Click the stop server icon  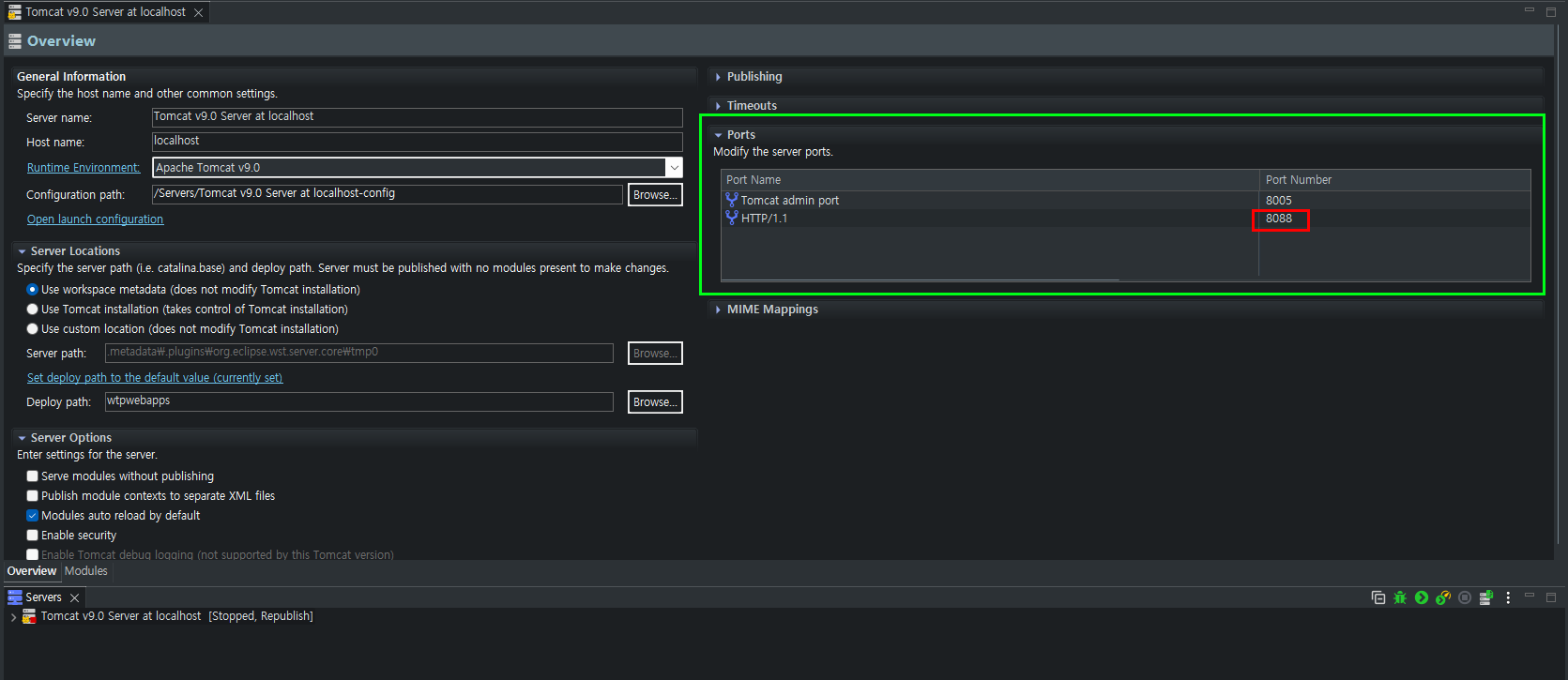pyautogui.click(x=1465, y=597)
